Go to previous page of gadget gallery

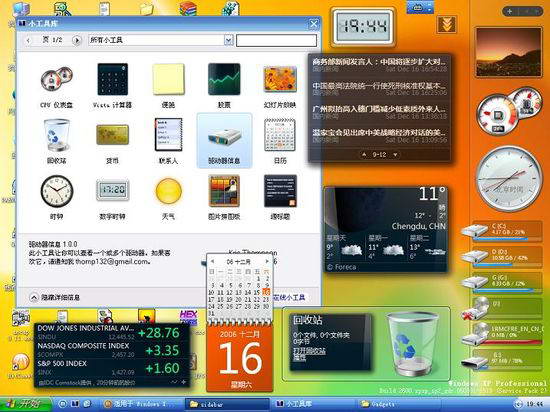(28, 40)
